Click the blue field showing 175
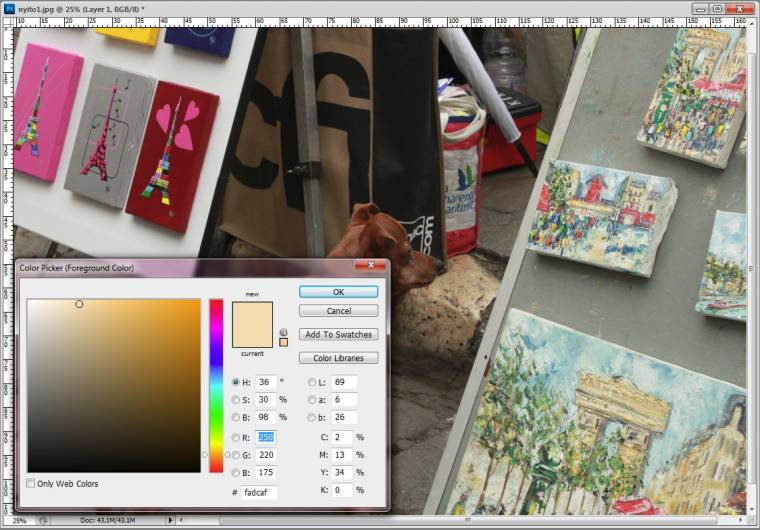760x530 pixels. point(266,472)
